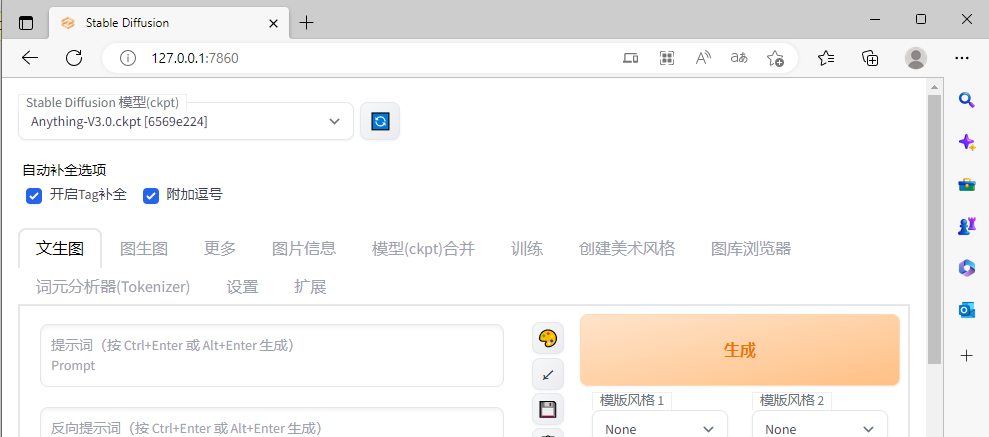Screen dimensions: 989x437
Task: Refresh the browser page
Action: [x=73, y=58]
